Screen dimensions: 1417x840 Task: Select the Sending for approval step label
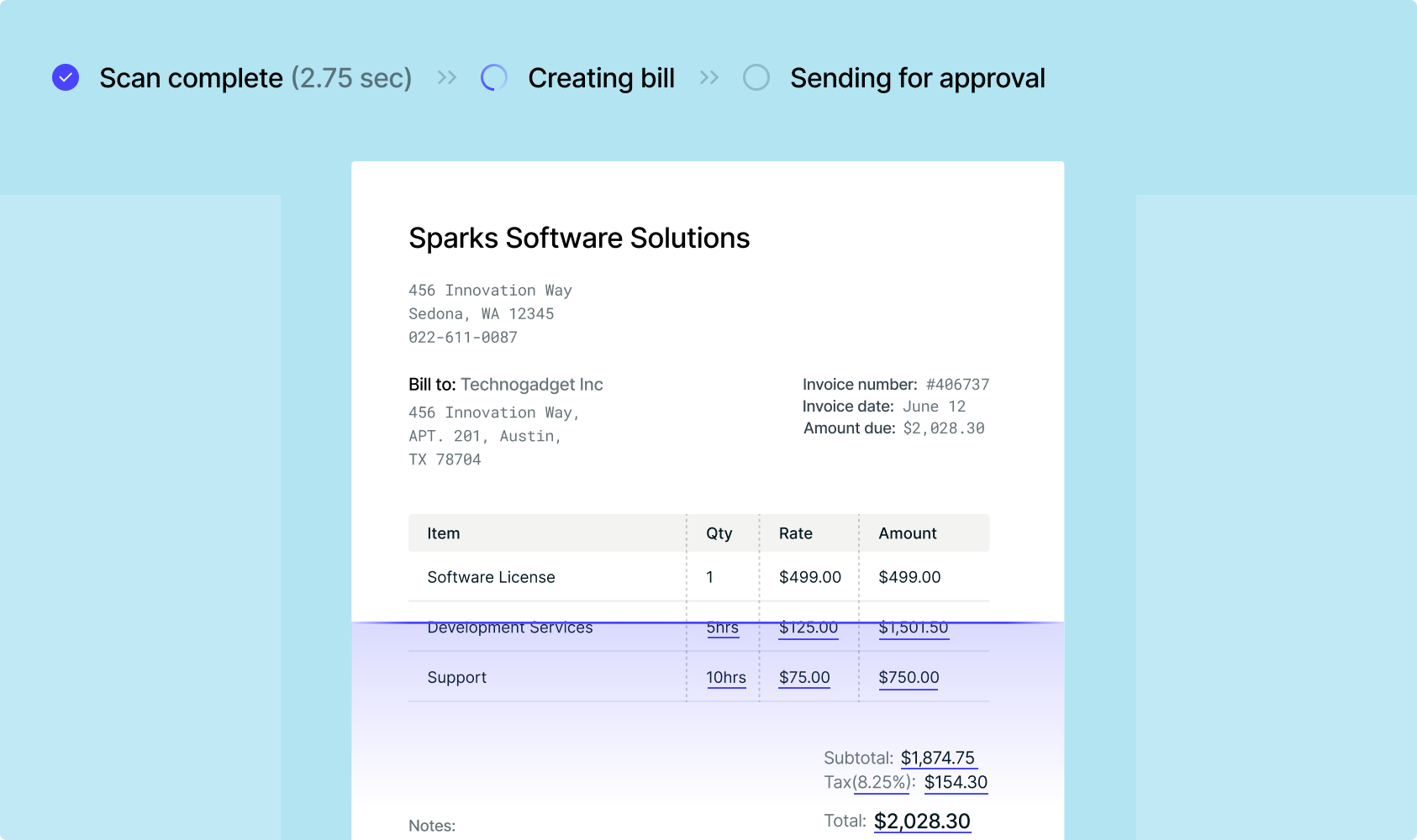917,78
